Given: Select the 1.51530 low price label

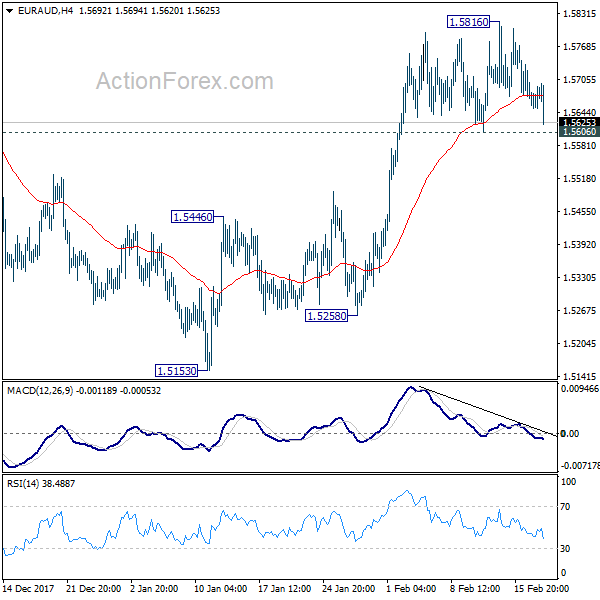Looking at the screenshot, I should click(176, 370).
